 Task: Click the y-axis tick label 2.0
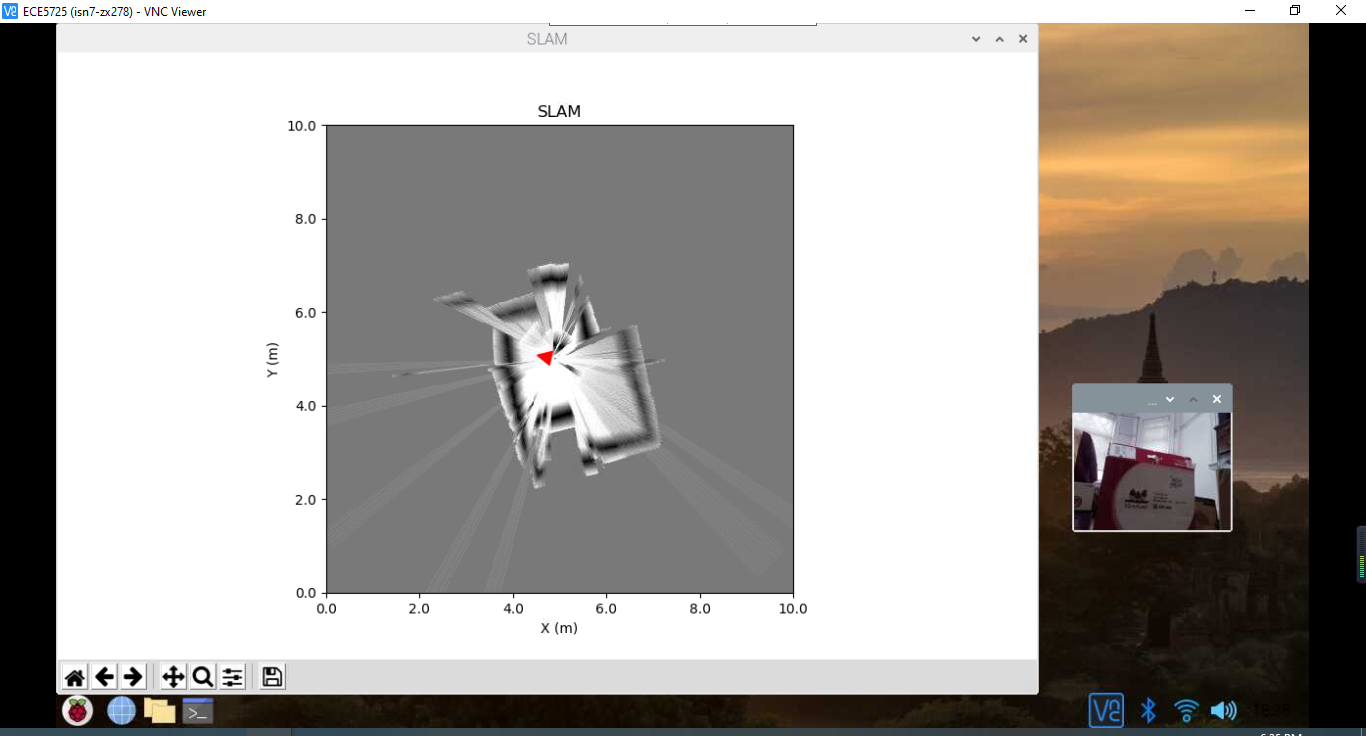click(305, 499)
